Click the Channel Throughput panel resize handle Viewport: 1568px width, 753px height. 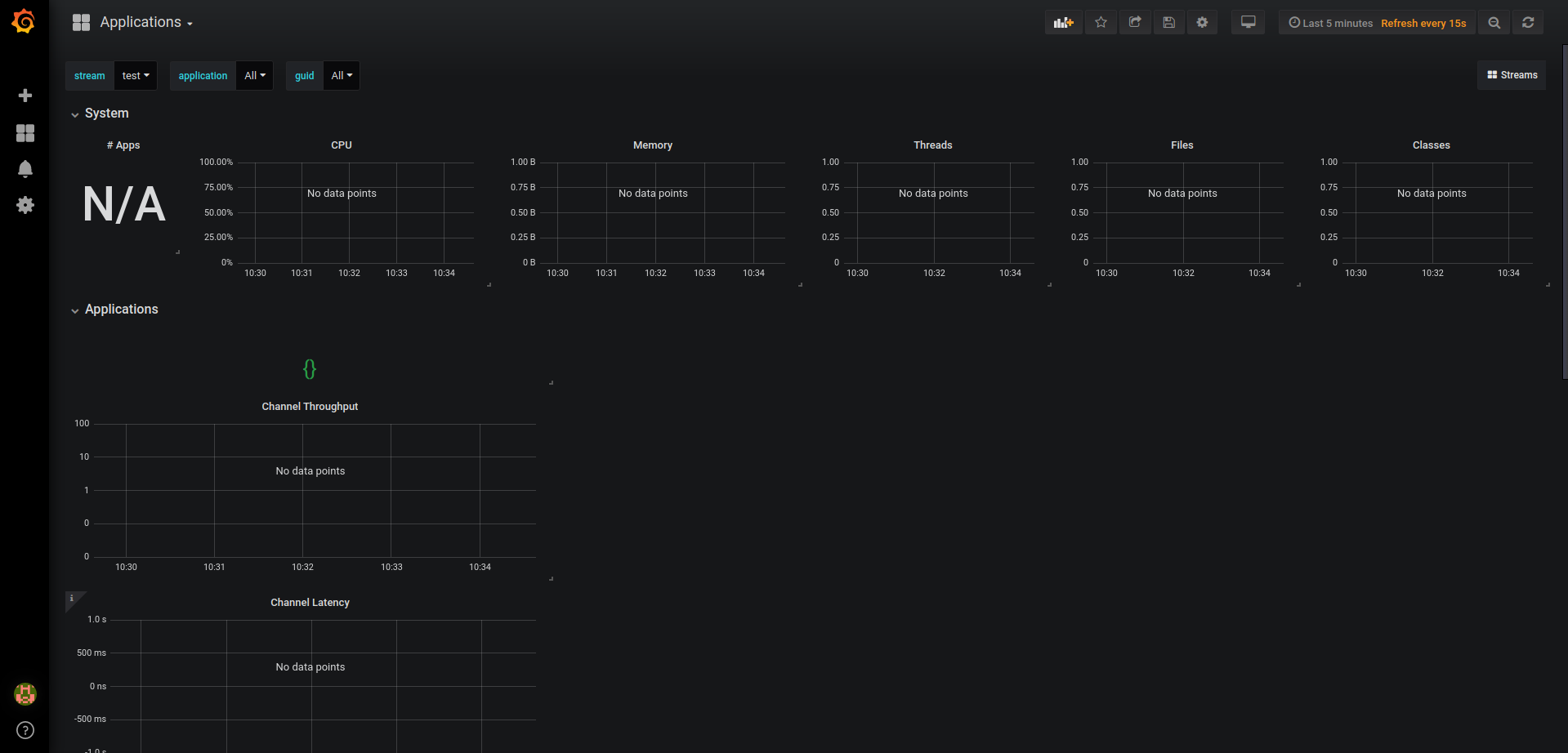[x=551, y=578]
